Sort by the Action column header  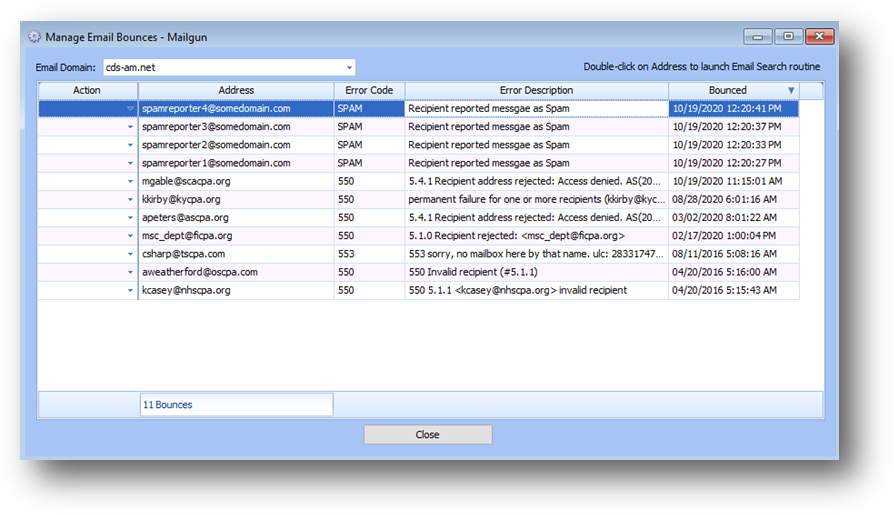click(87, 91)
